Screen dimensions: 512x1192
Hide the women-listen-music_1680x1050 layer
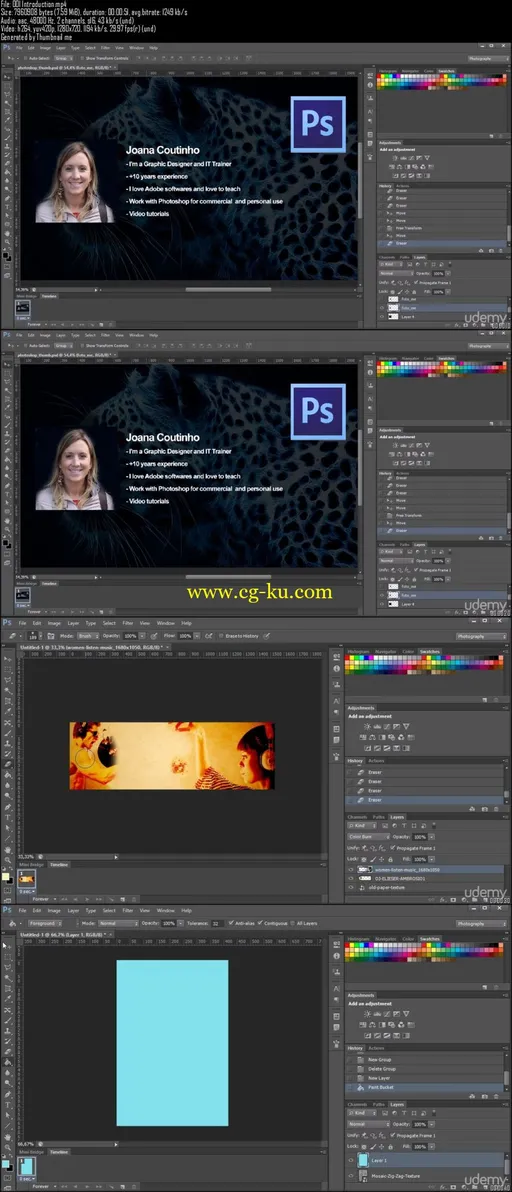click(351, 870)
